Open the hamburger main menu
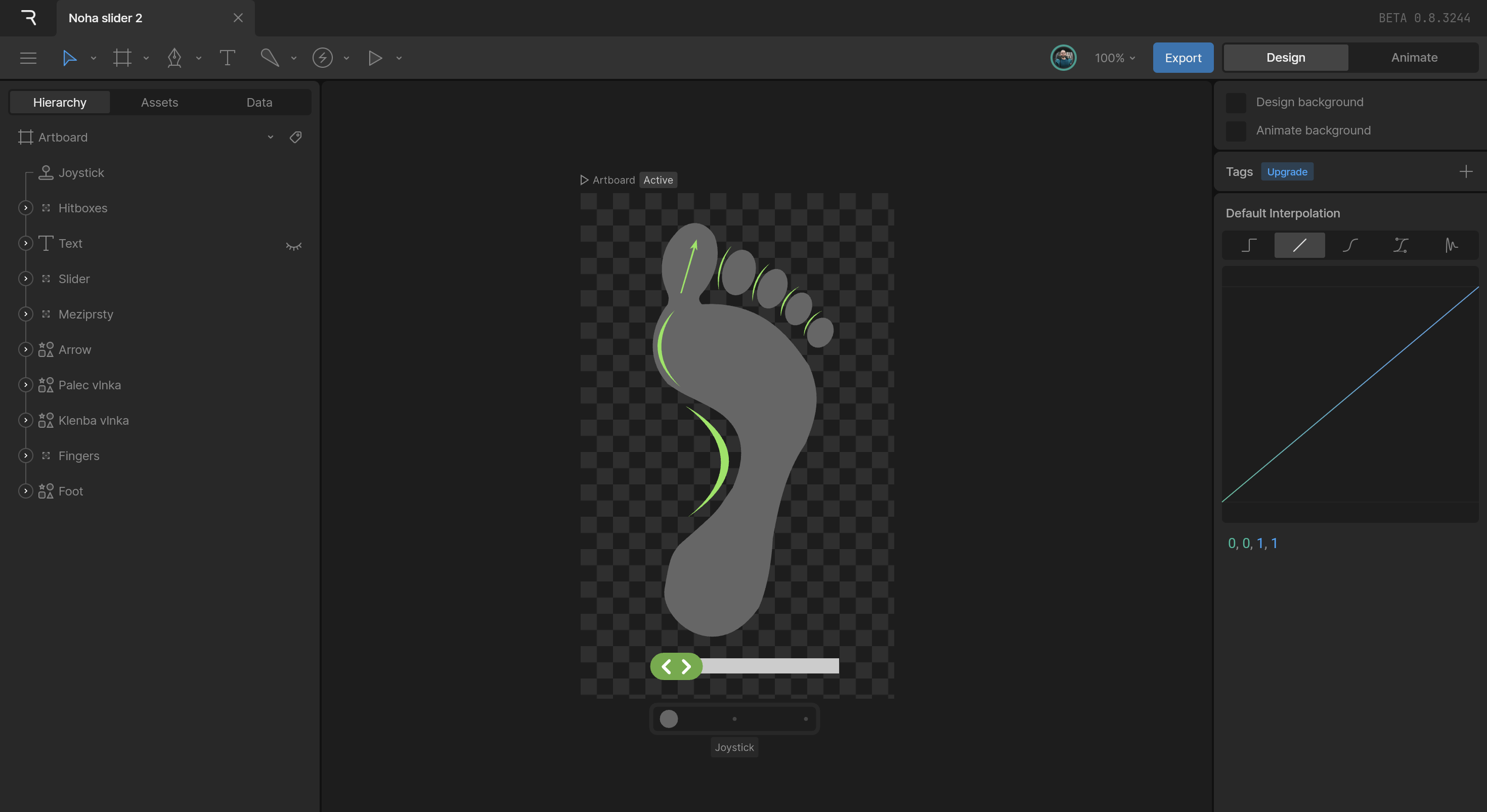Image resolution: width=1487 pixels, height=812 pixels. [x=28, y=58]
